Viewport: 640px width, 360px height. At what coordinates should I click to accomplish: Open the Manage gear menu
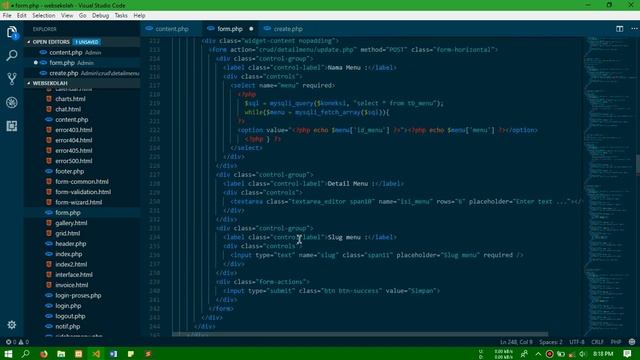(x=12, y=325)
